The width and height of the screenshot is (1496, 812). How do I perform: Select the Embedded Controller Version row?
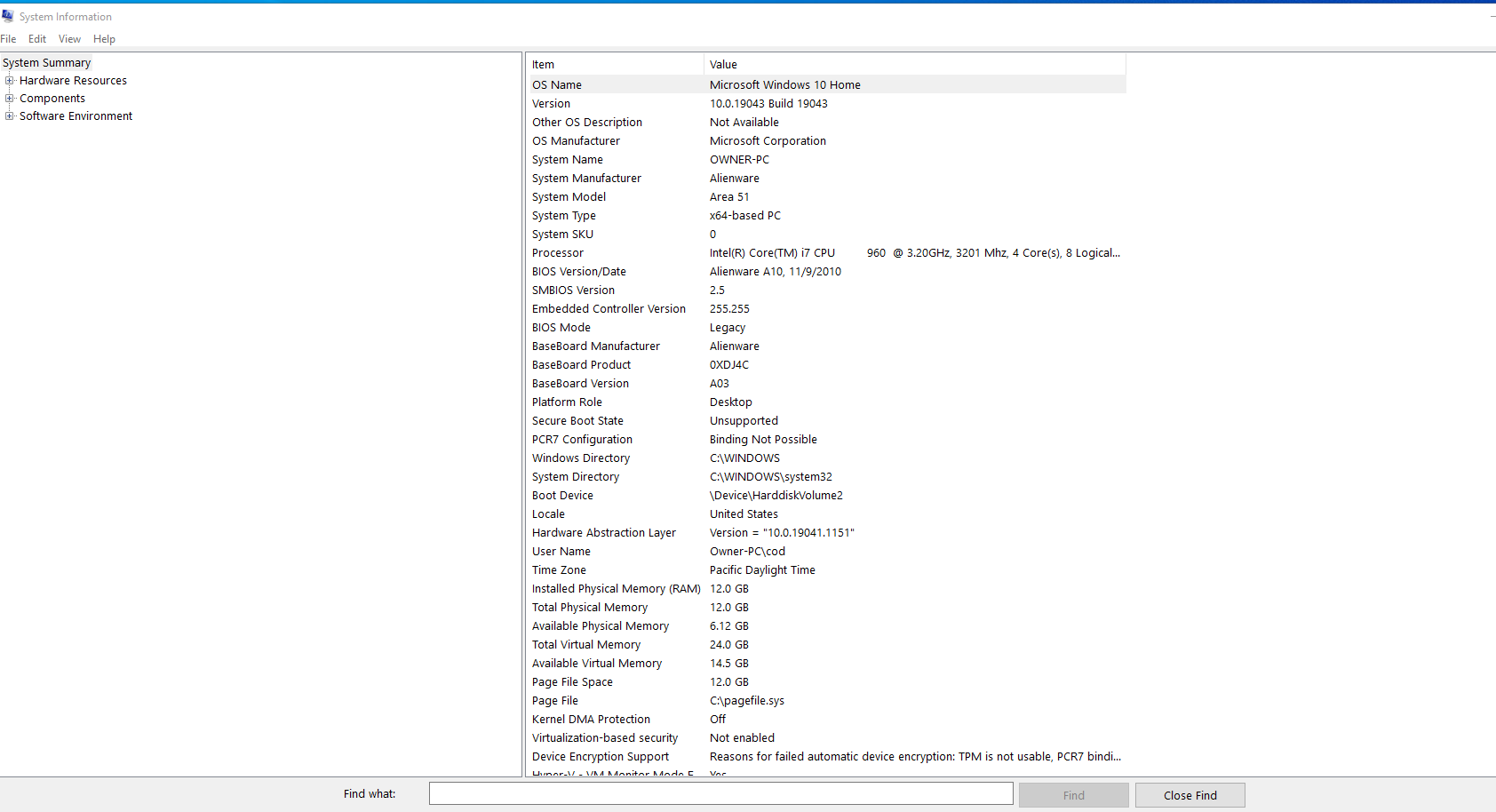tap(827, 309)
